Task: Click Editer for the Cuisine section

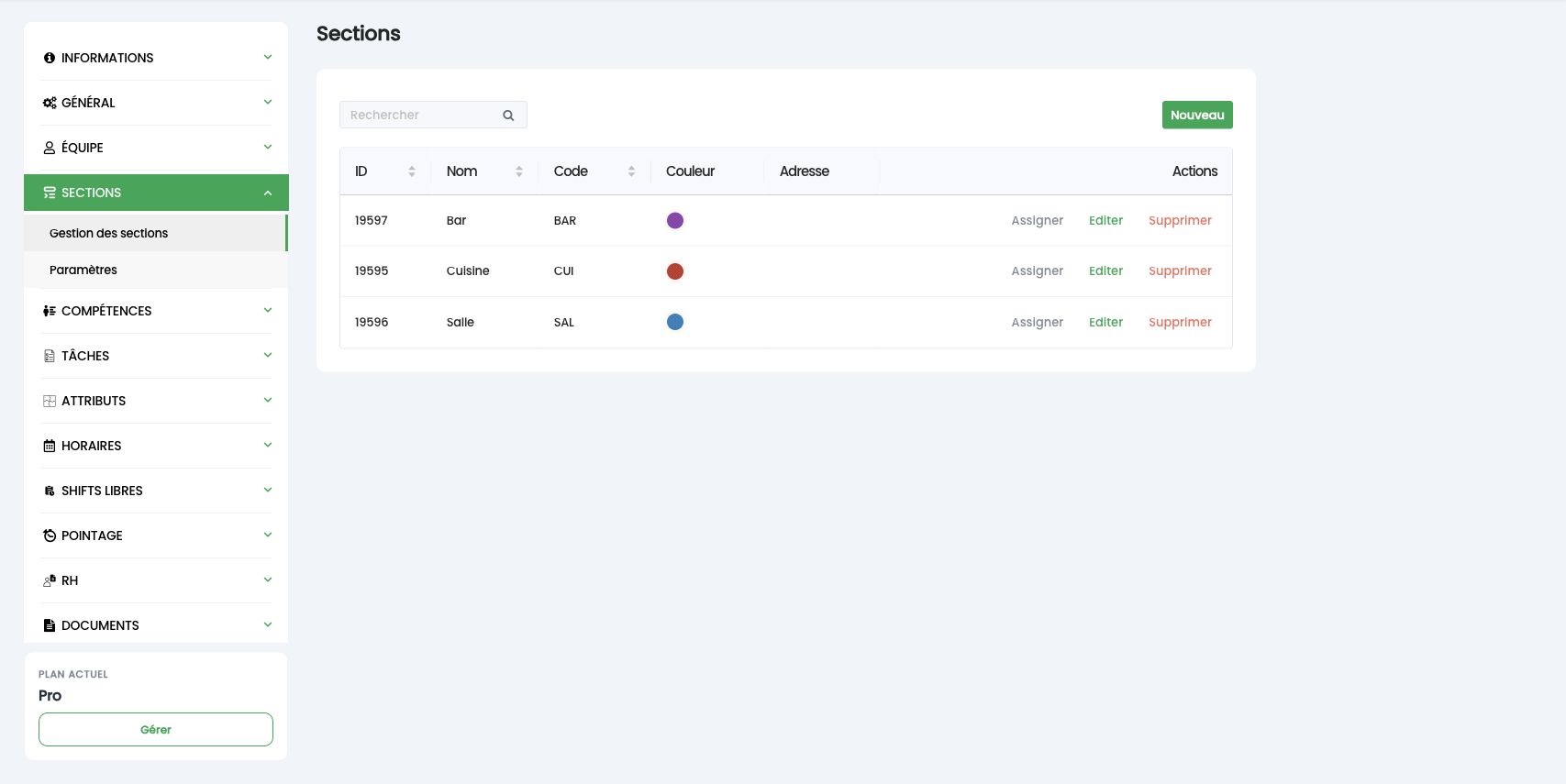Action: tap(1105, 271)
